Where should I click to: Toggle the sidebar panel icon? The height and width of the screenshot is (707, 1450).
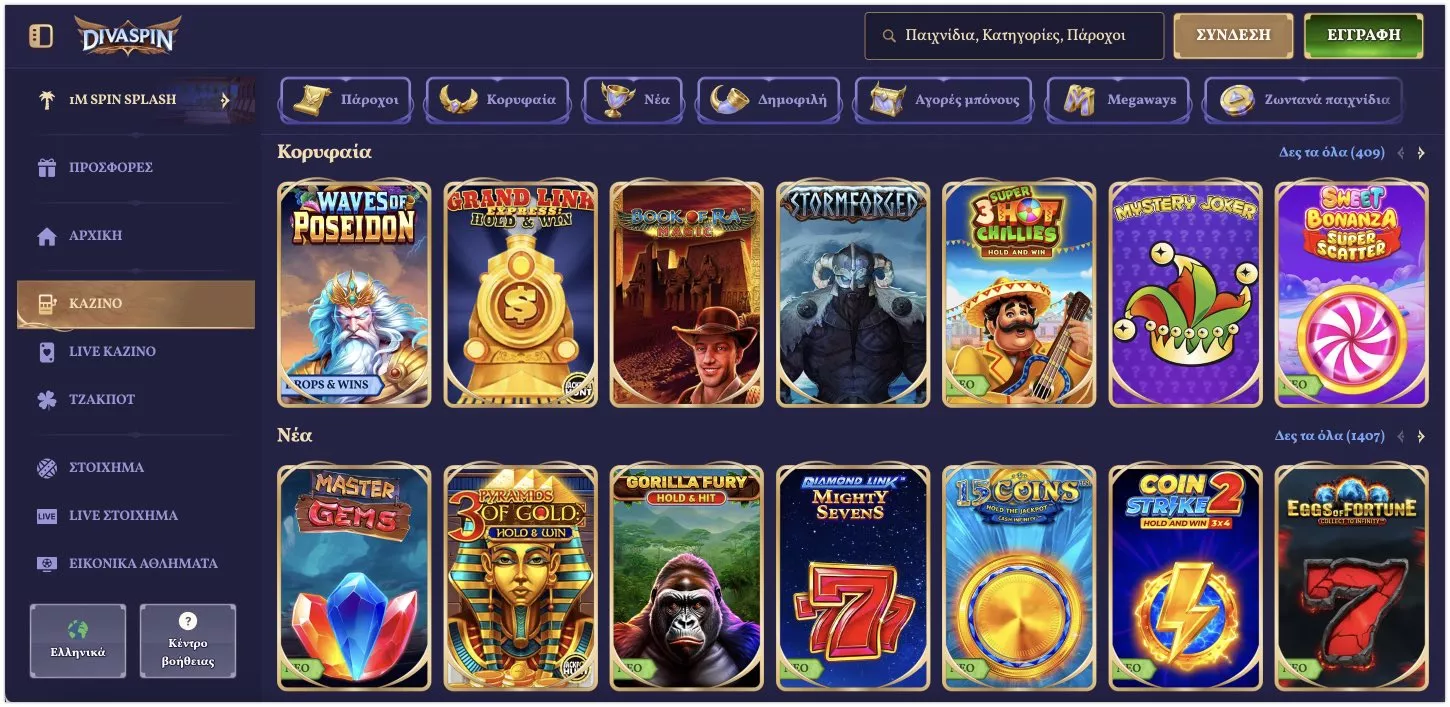click(x=41, y=36)
